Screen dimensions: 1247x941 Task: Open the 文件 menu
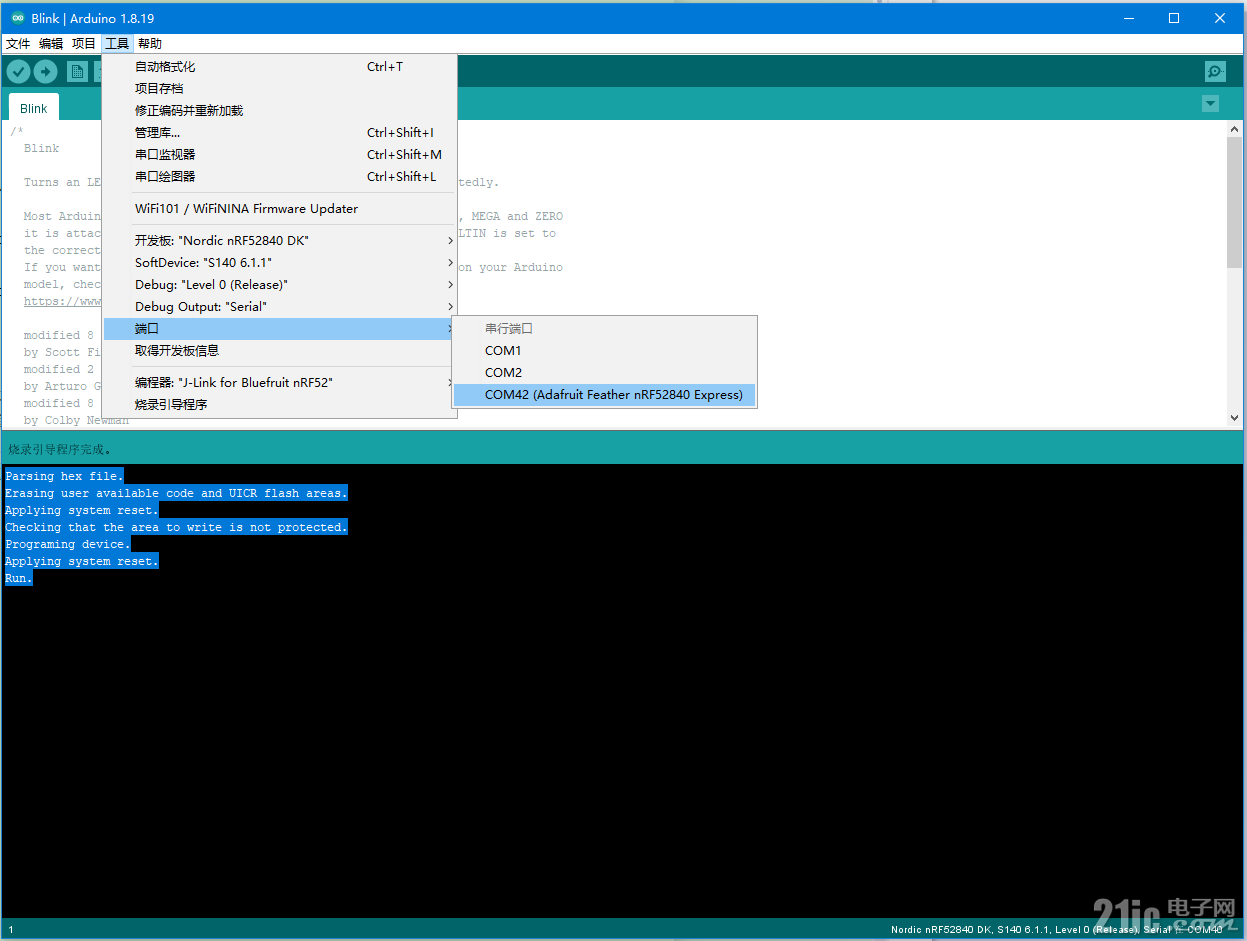click(x=18, y=44)
